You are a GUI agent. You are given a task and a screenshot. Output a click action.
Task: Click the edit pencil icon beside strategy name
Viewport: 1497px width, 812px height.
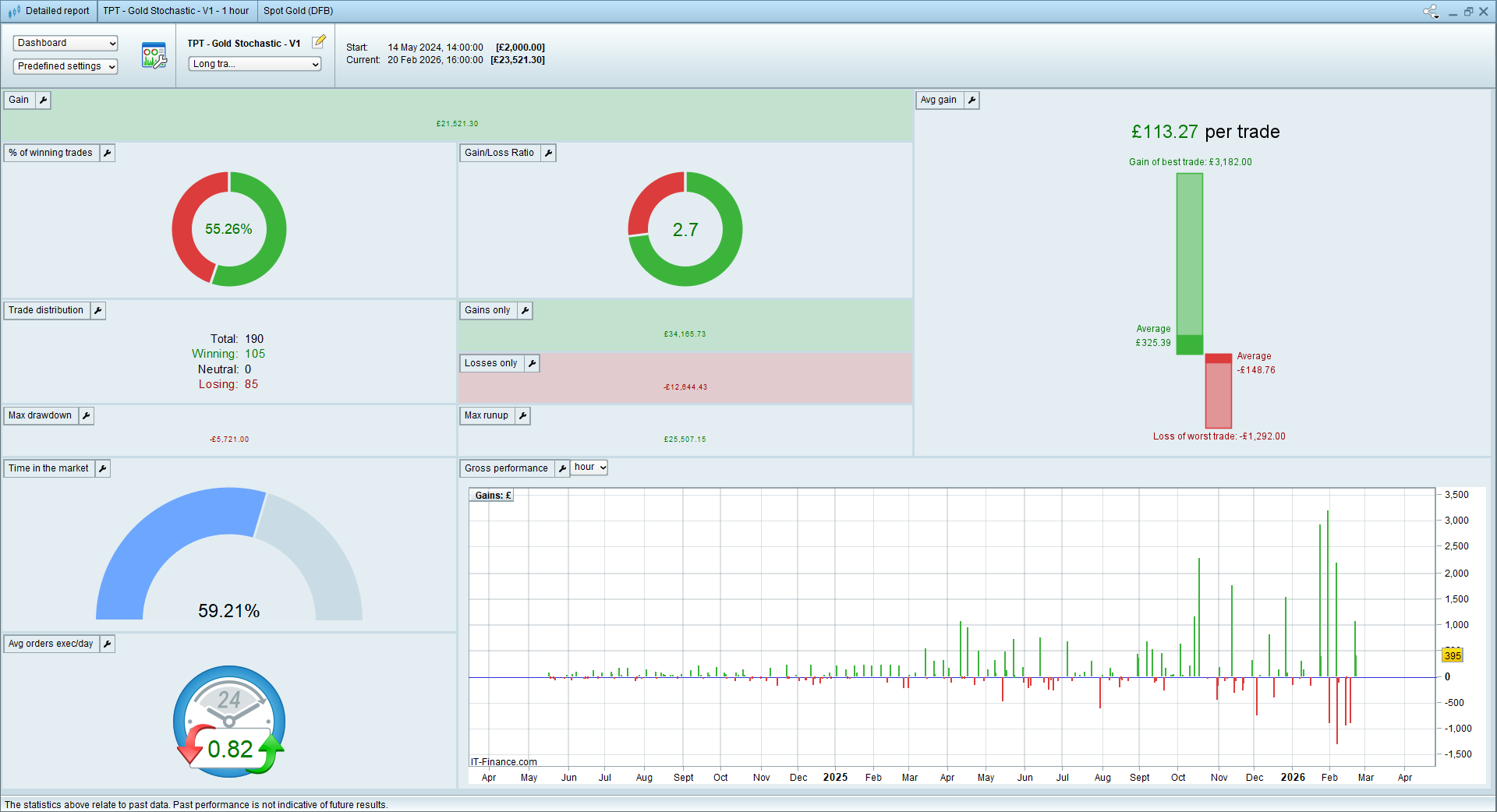click(x=319, y=42)
